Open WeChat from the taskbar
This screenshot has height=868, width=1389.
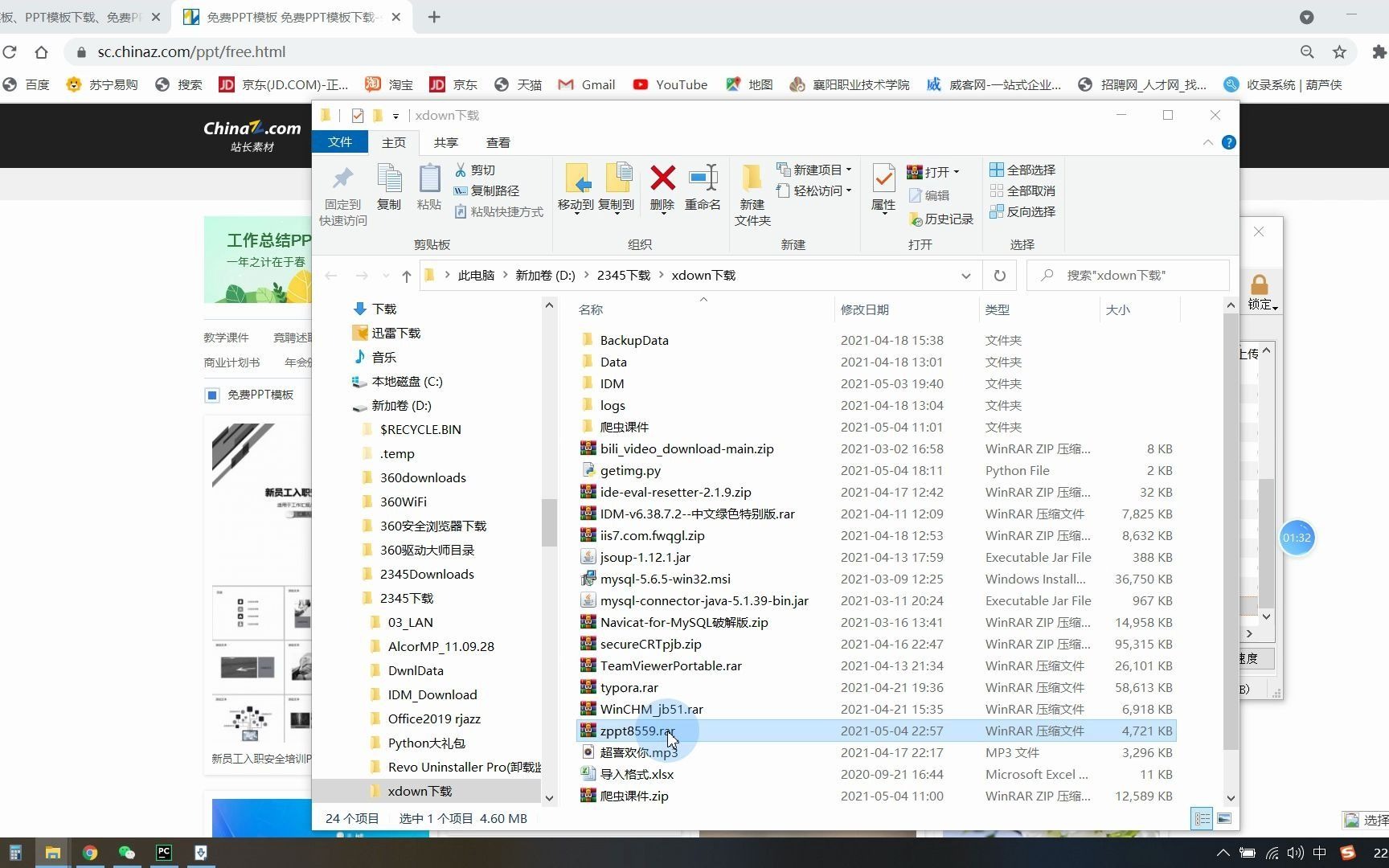click(x=126, y=853)
